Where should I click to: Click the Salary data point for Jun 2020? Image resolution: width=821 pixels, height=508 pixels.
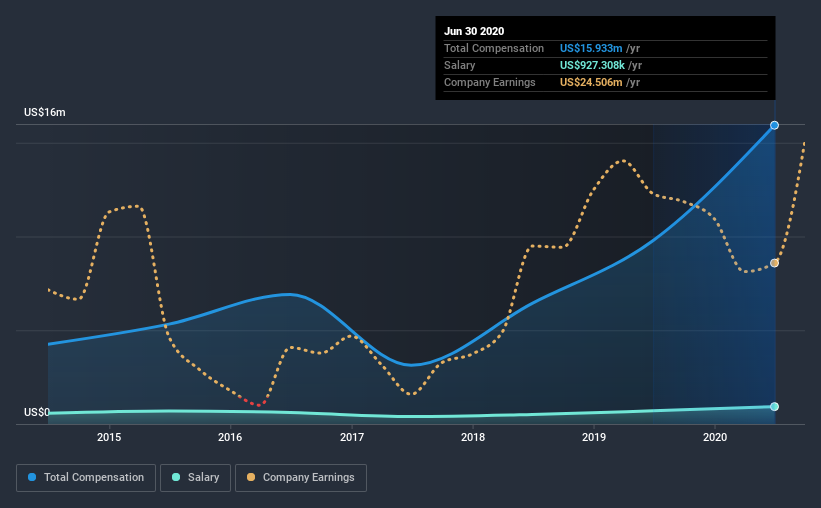coord(774,406)
